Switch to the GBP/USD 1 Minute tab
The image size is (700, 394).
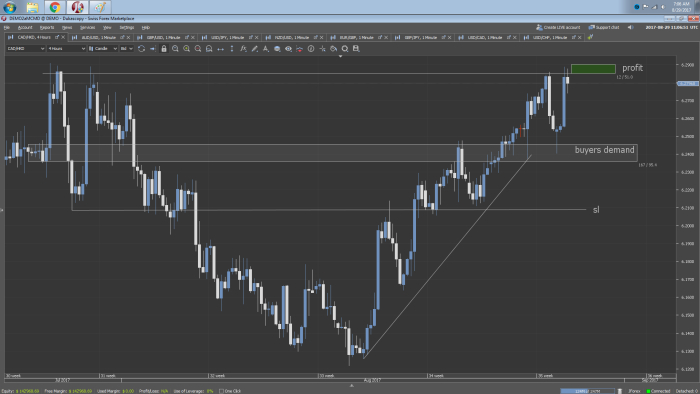click(x=163, y=37)
